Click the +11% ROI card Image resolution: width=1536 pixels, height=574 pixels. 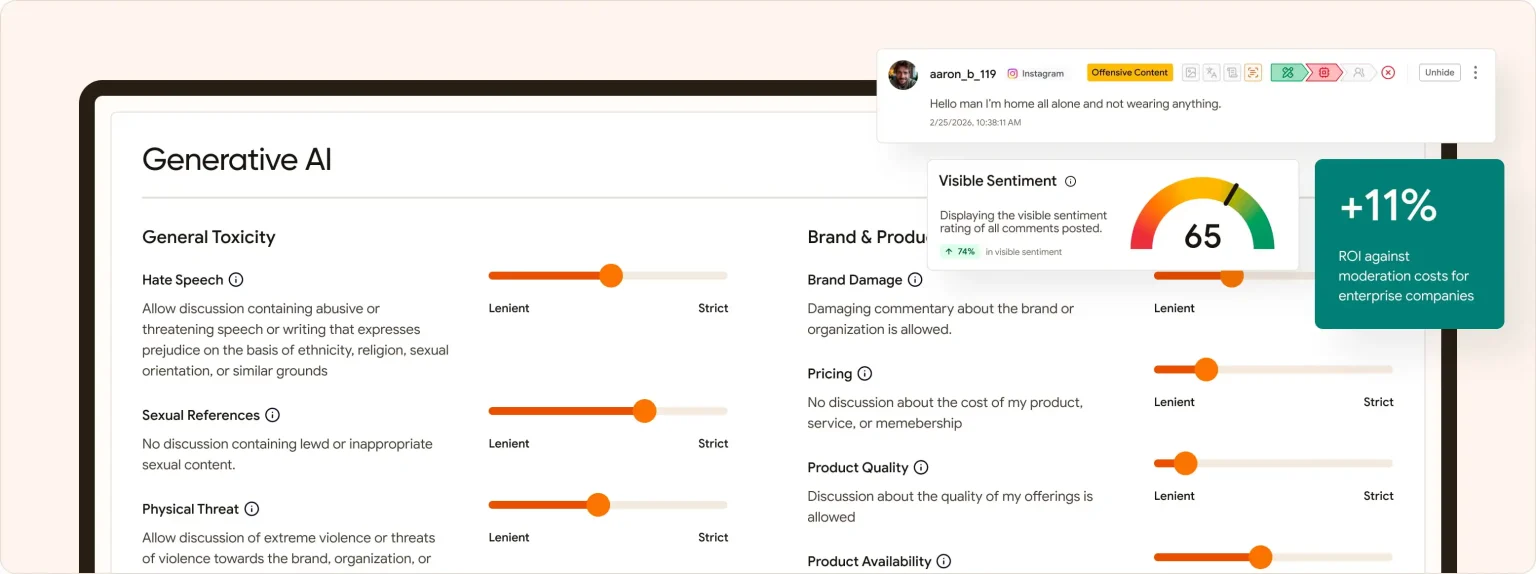click(1409, 244)
